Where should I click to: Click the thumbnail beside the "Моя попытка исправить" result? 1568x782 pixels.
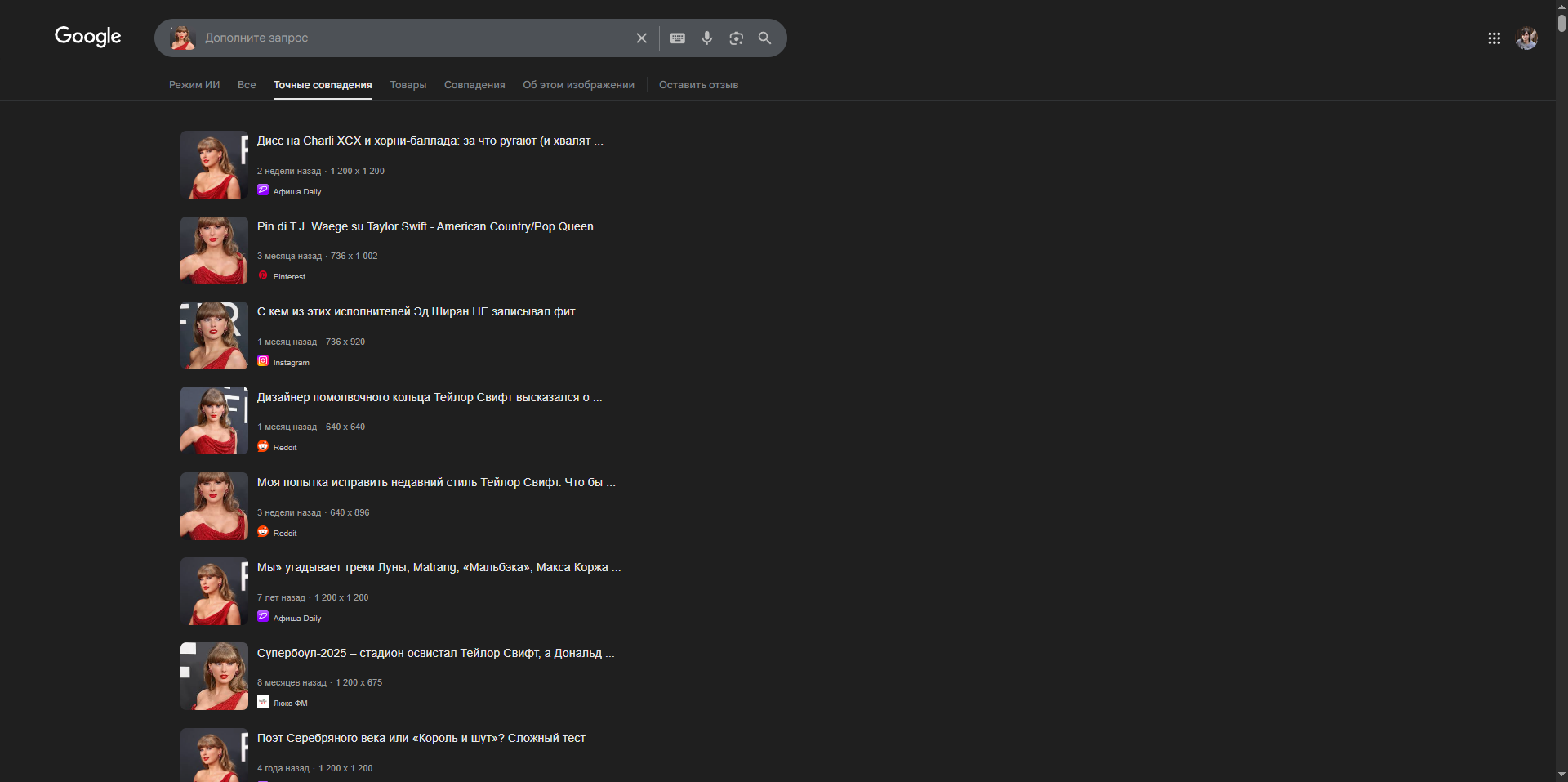tap(214, 506)
